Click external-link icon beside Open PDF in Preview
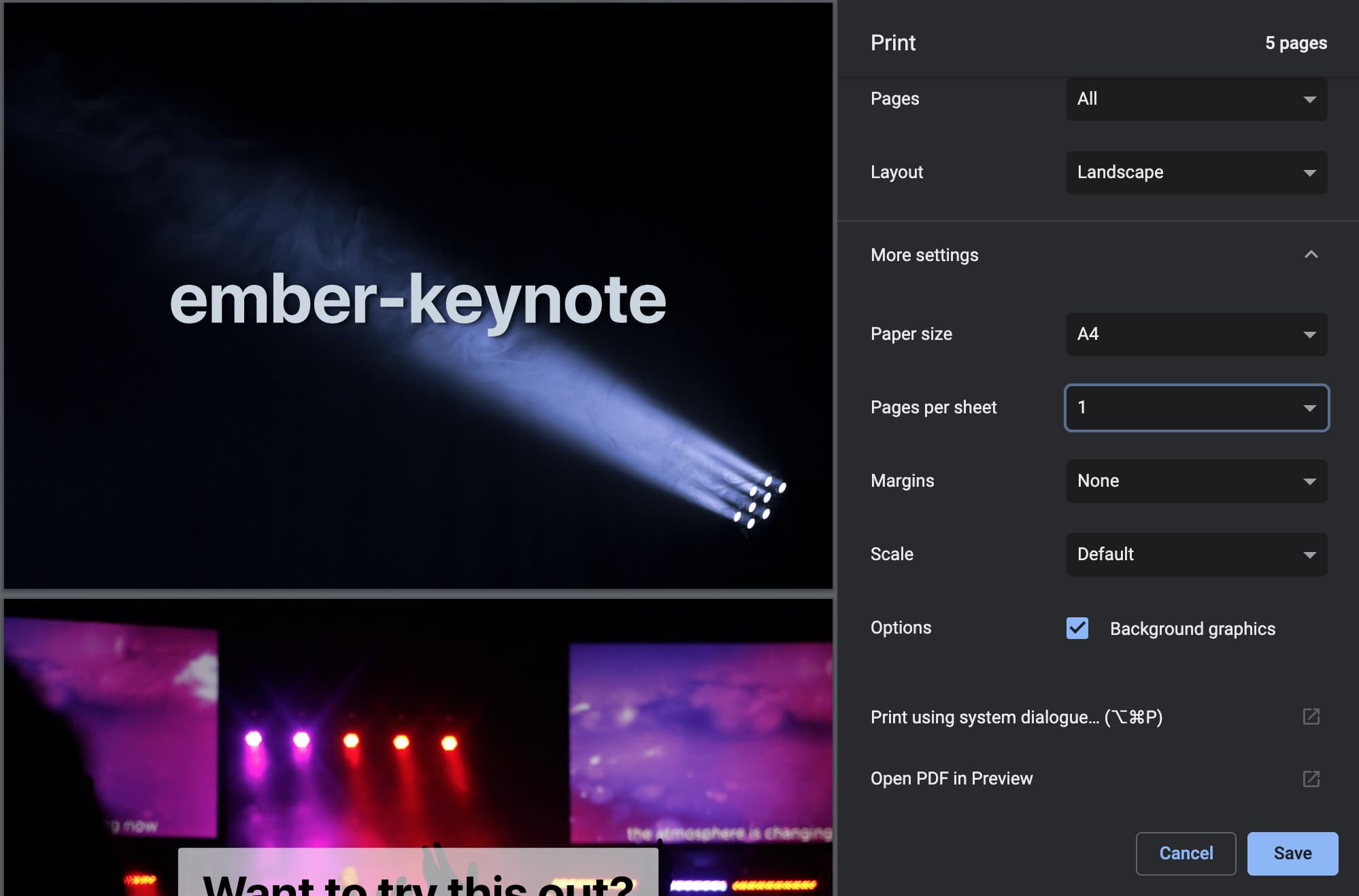Screen dimensions: 1359x896 1311,778
